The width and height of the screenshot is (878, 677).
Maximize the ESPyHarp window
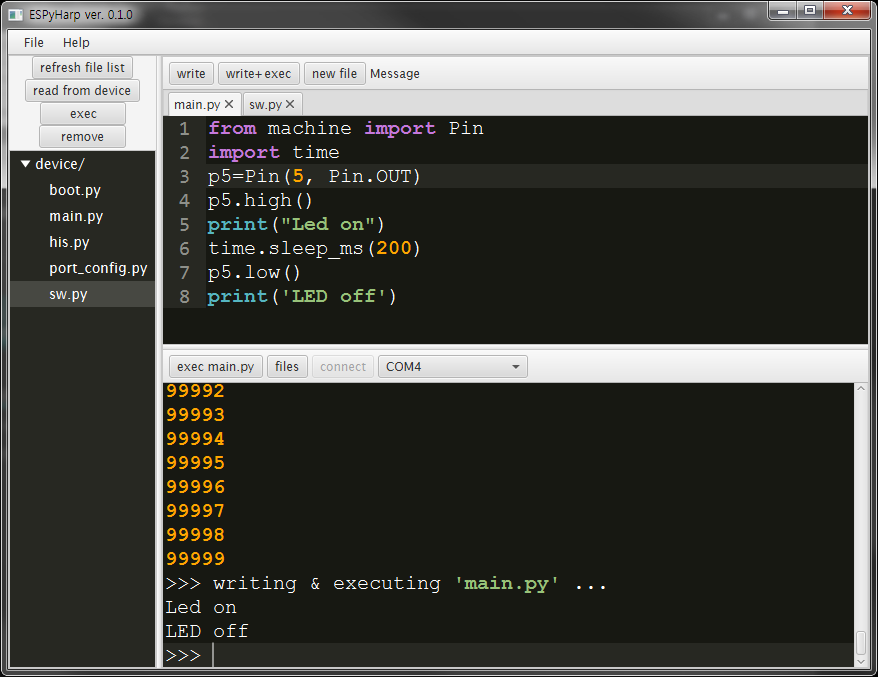click(810, 10)
